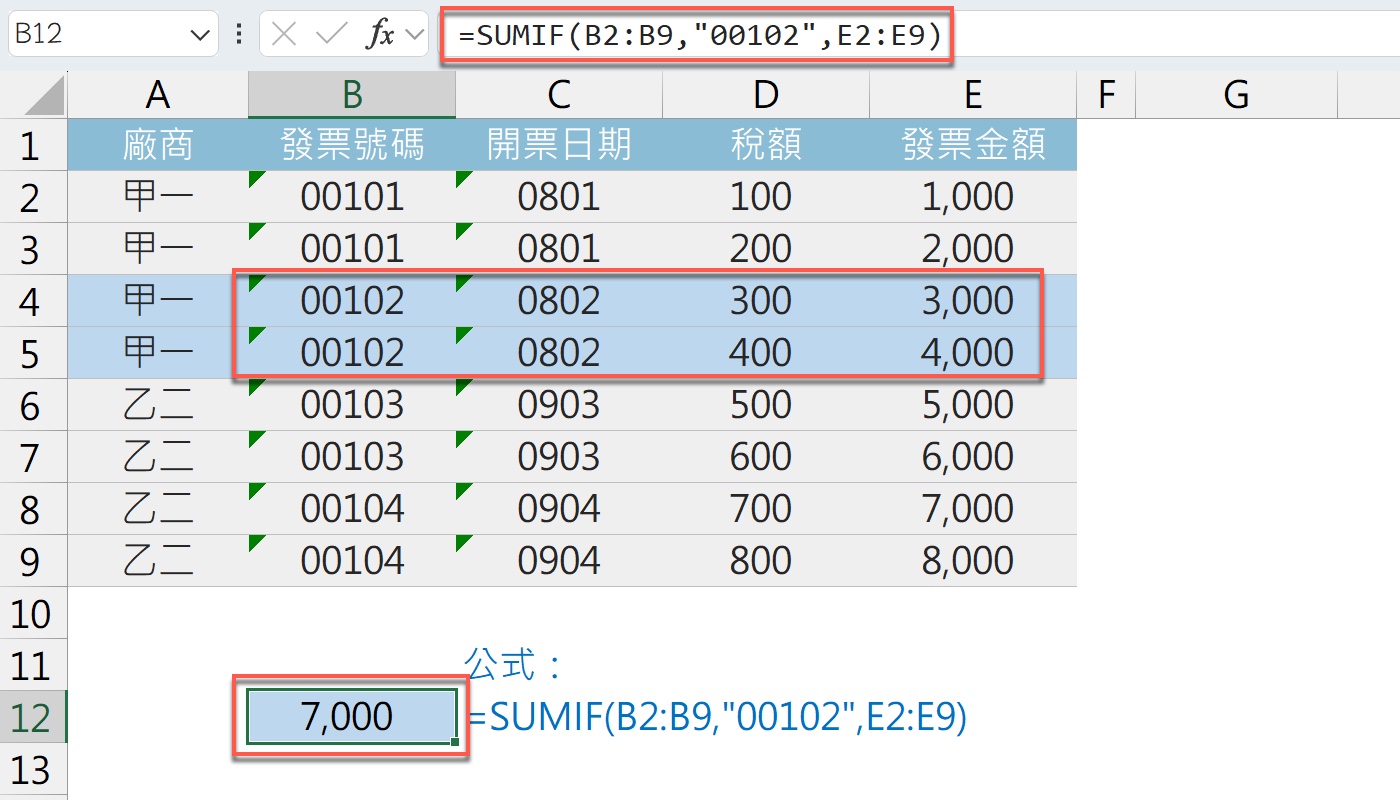
Task: Select row 4 header
Action: [33, 301]
